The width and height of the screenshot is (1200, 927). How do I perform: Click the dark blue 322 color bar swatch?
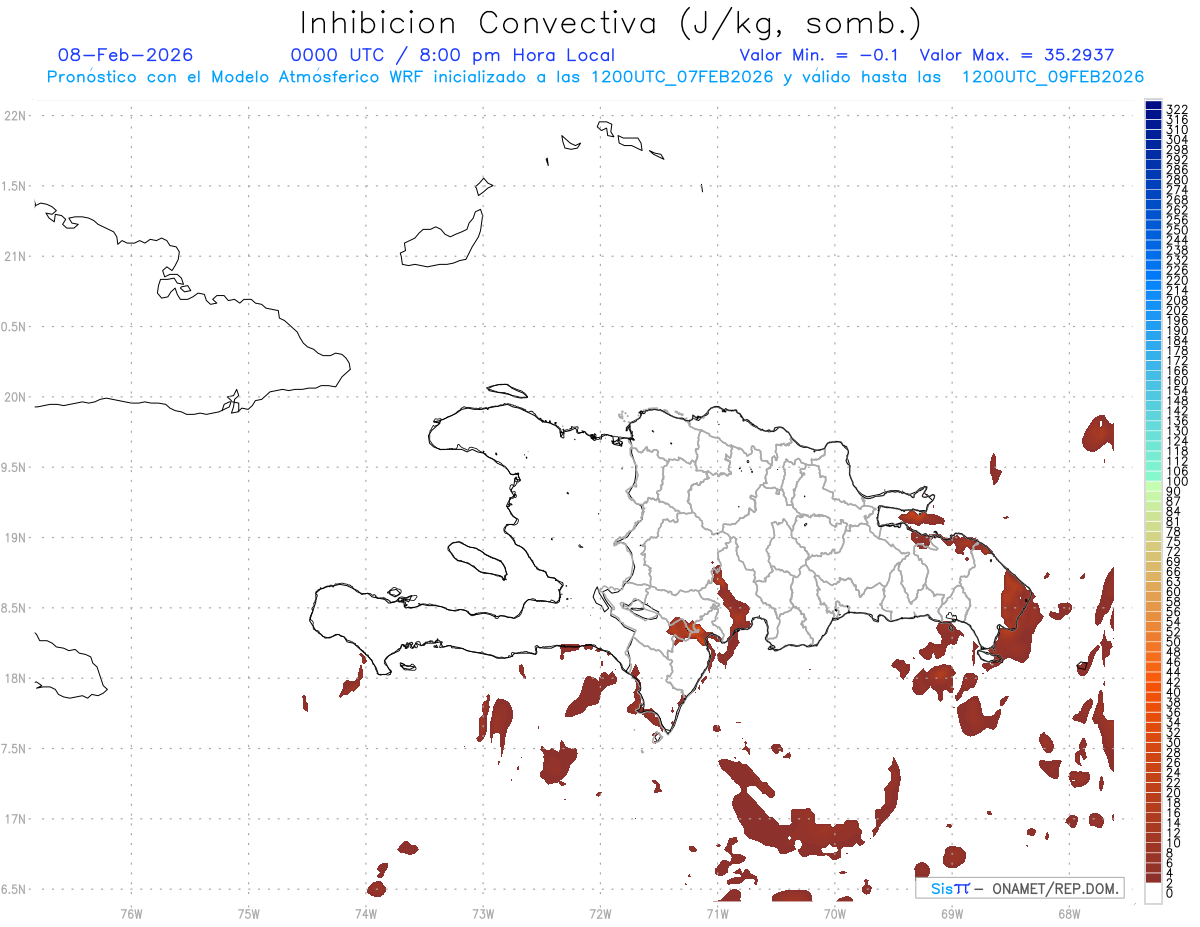click(1153, 105)
